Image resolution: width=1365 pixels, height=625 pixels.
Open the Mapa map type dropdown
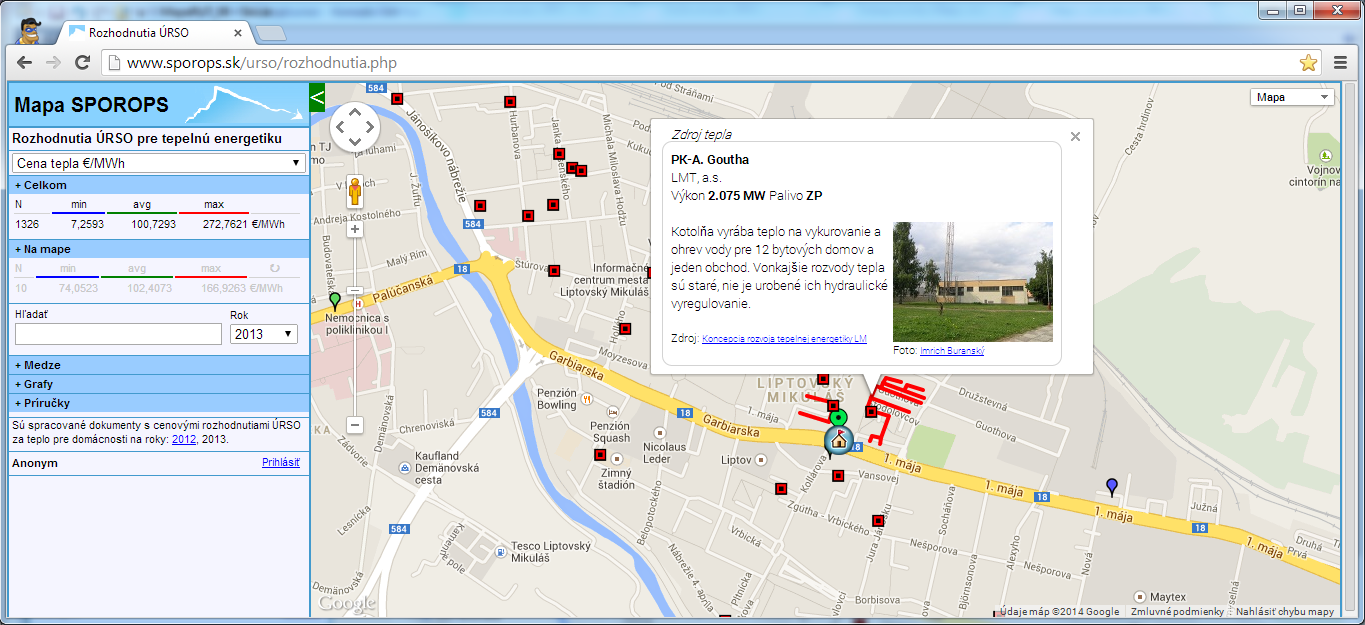(1292, 97)
